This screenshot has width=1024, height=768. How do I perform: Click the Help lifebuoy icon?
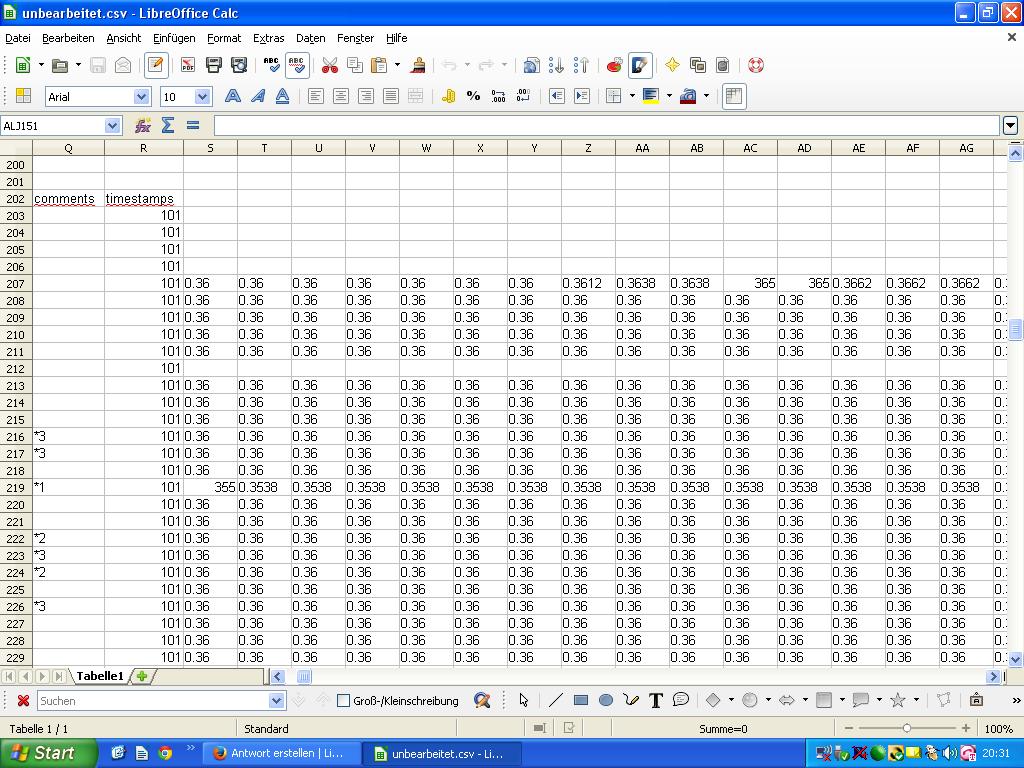click(x=756, y=65)
